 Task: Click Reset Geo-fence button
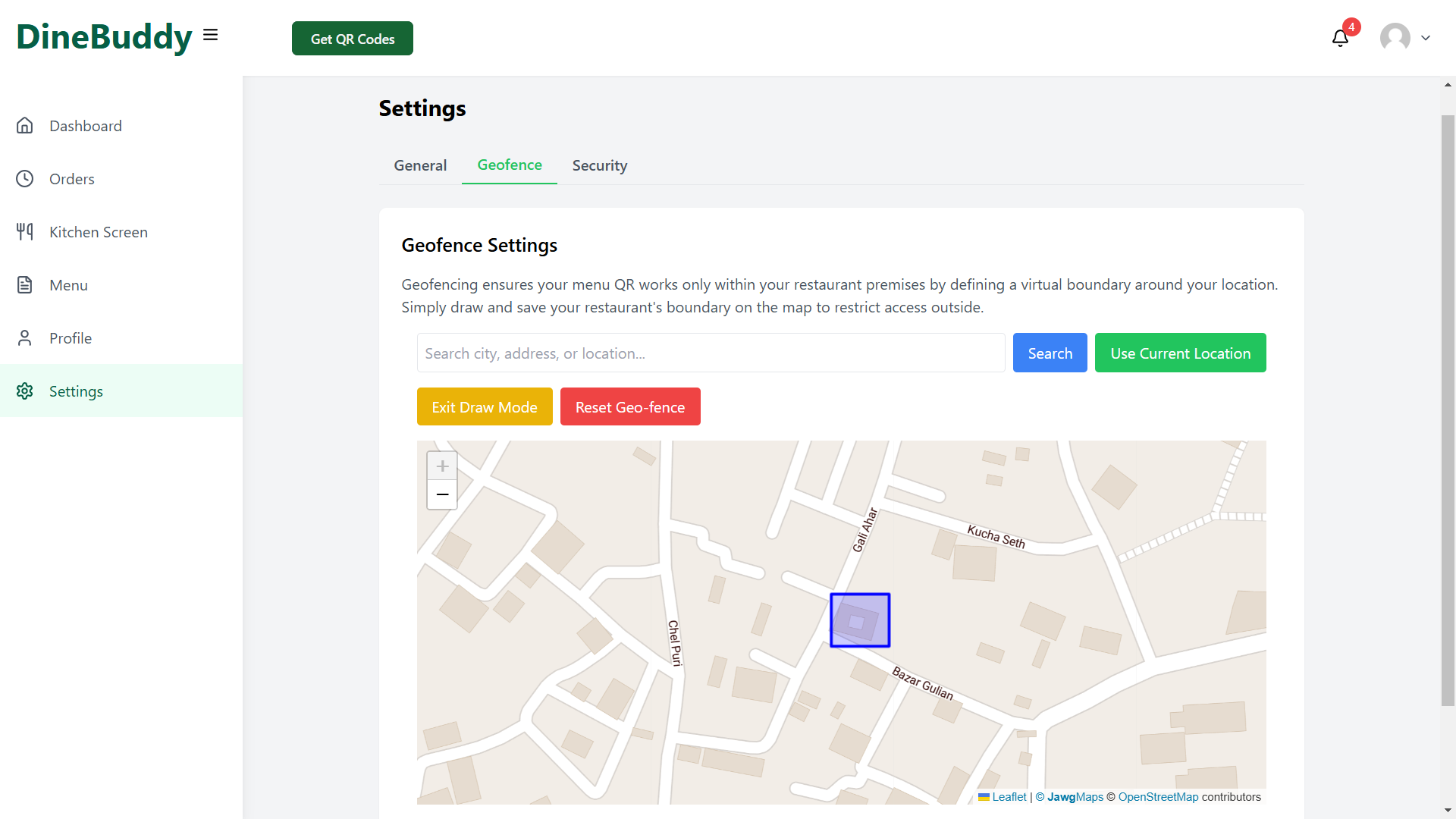point(630,406)
